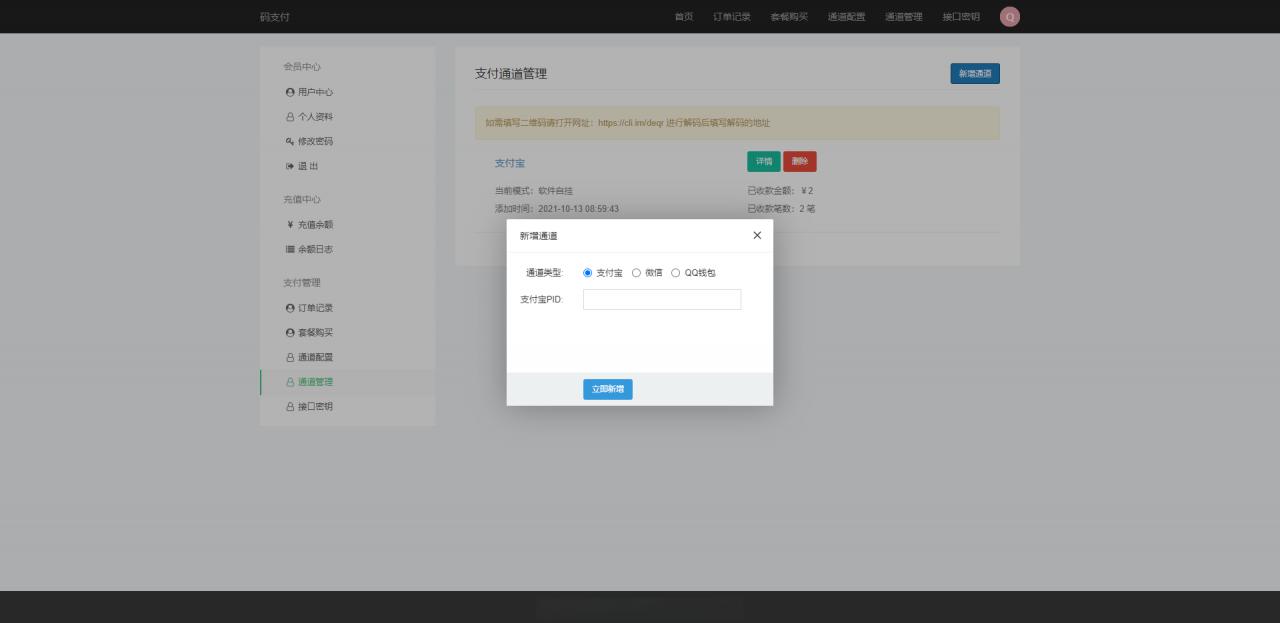Click the 新增通道 button on page
The width and height of the screenshot is (1280, 623).
click(975, 73)
